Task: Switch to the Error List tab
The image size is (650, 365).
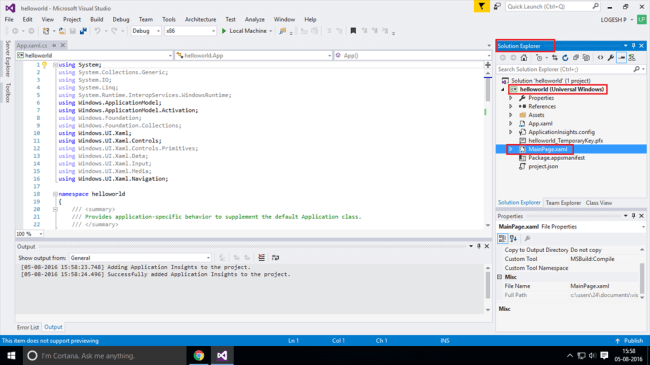Action: 28,327
